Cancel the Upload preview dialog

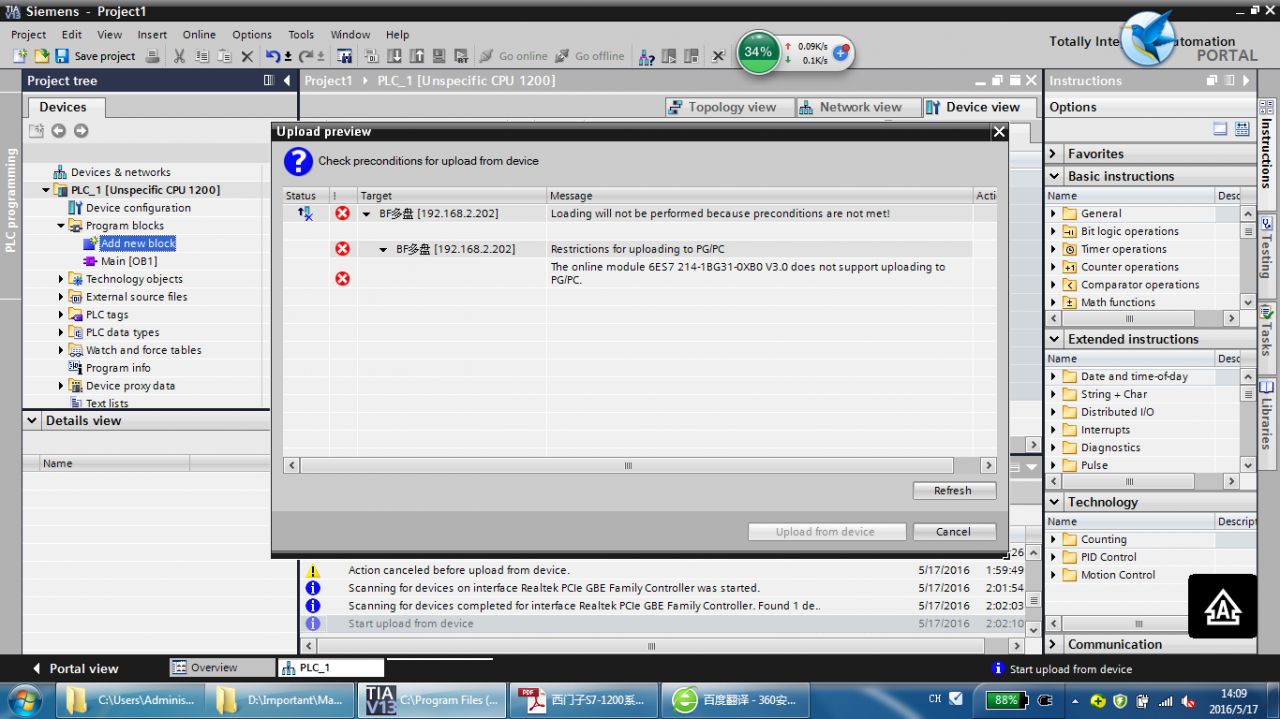(x=953, y=532)
